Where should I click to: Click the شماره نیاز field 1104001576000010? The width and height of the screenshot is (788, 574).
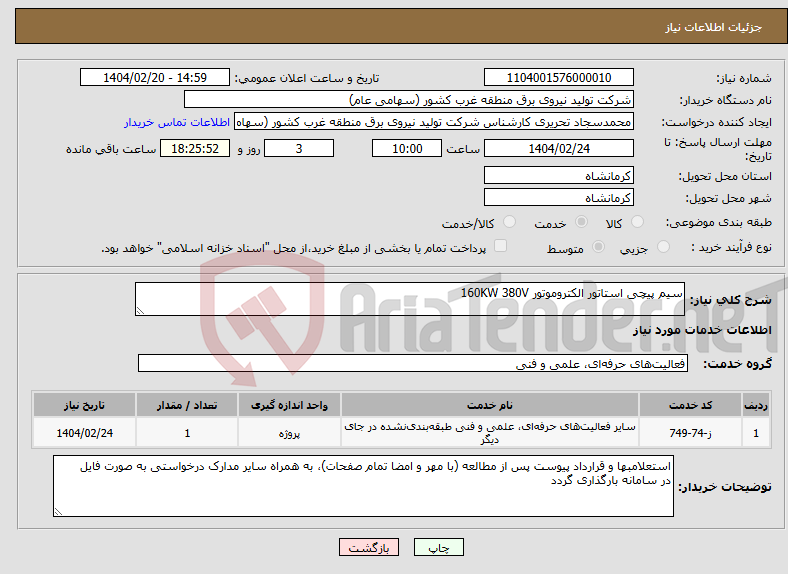[x=558, y=77]
